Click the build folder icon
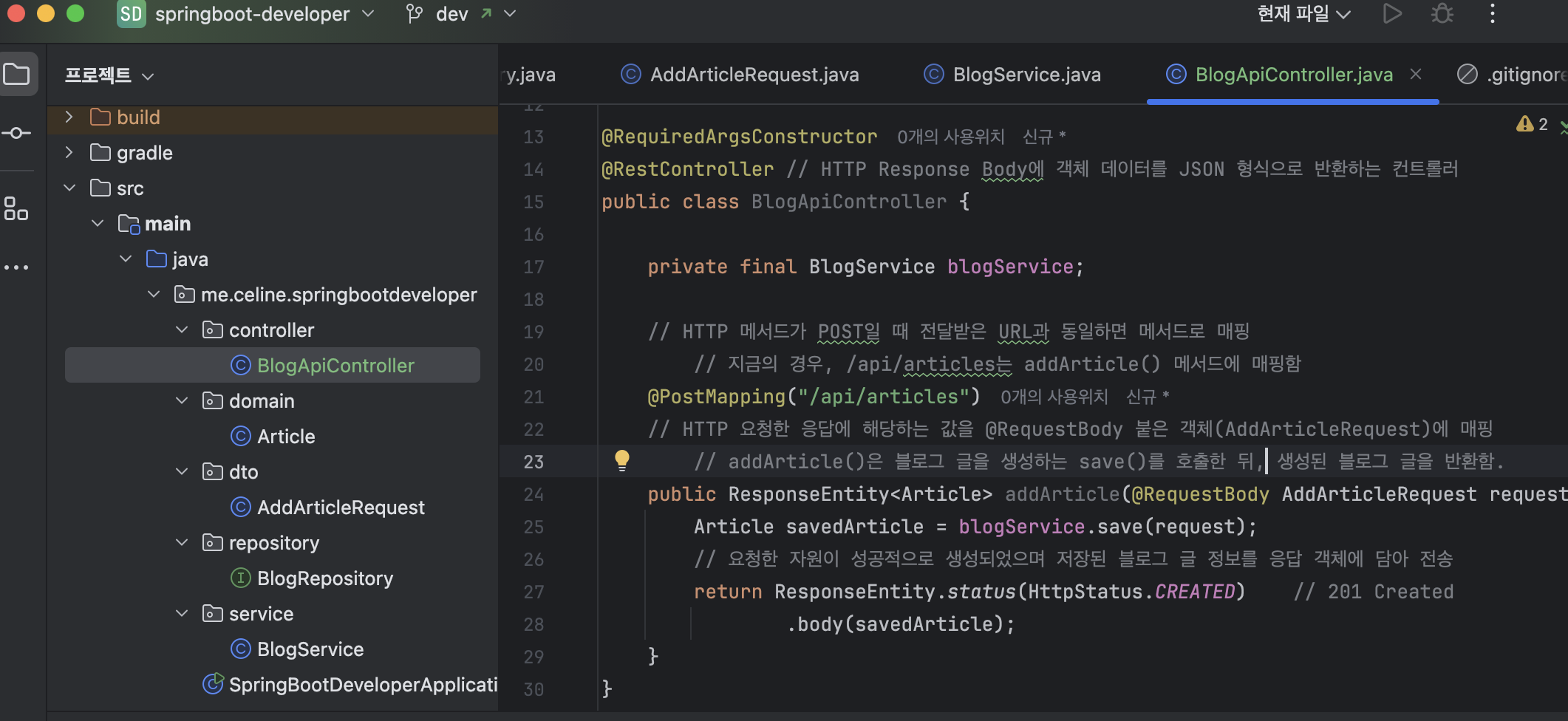Viewport: 1568px width, 721px height. [x=100, y=117]
